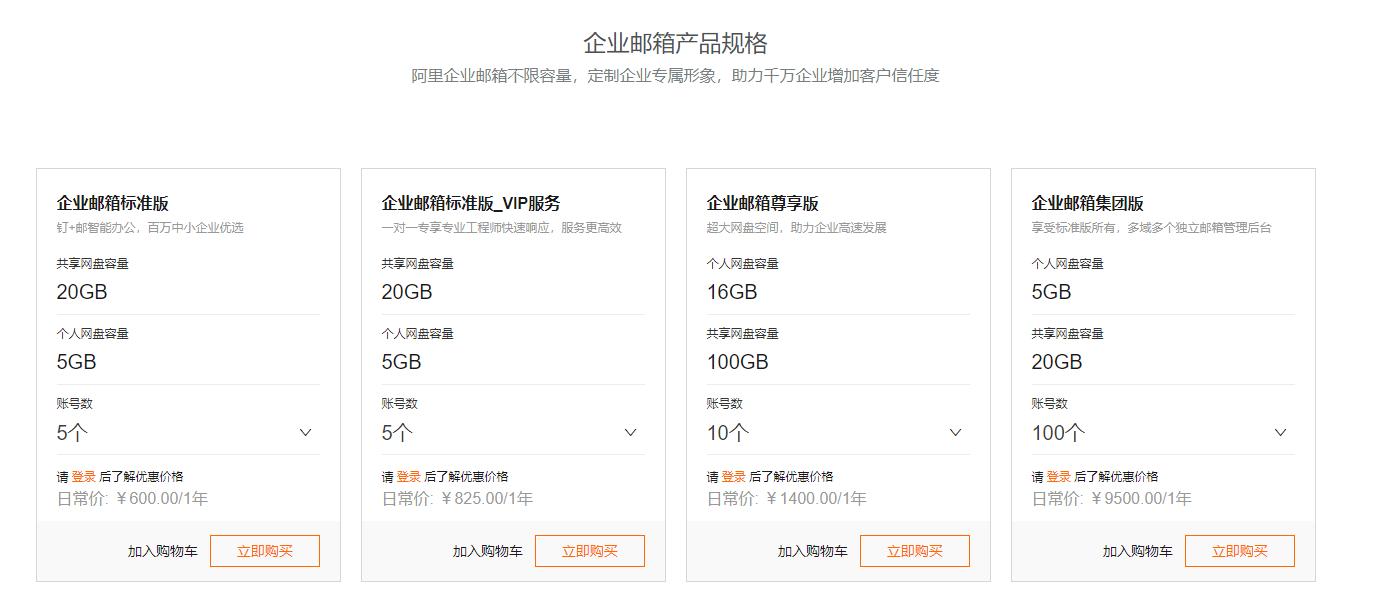The height and width of the screenshot is (616, 1379).
Task: Click 登录 link in 标准版_VIP服务 card
Action: point(409,477)
